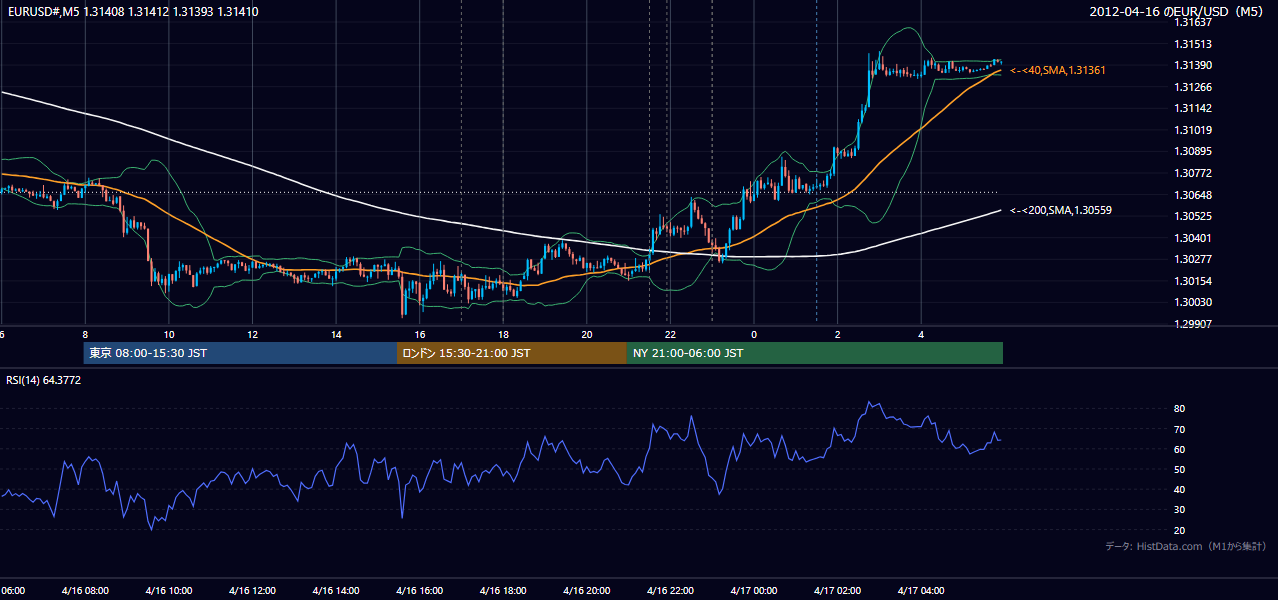Image resolution: width=1278 pixels, height=600 pixels.
Task: Click the '4/16 20:00' bottom time label
Action: [587, 590]
